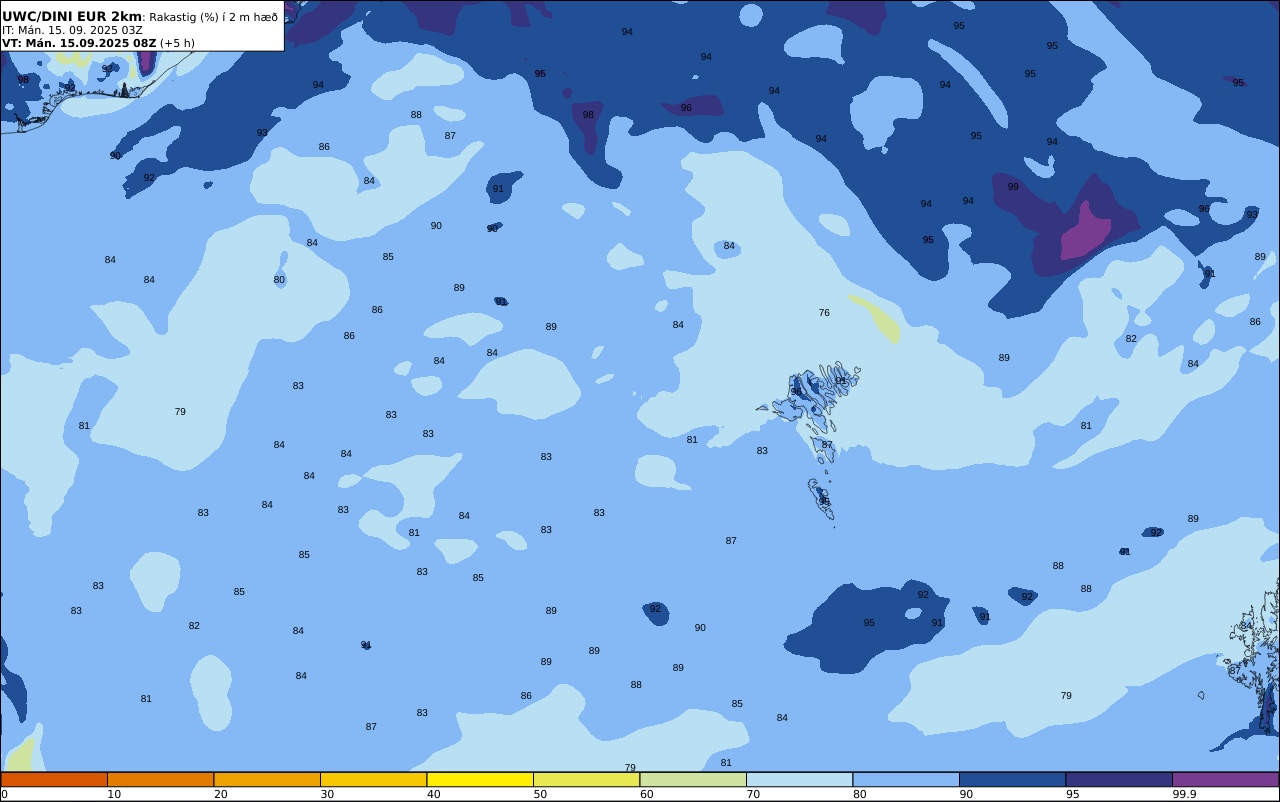Click the orange 10–20 legend swatch
Viewport: 1280px width, 802px height.
(x=160, y=779)
